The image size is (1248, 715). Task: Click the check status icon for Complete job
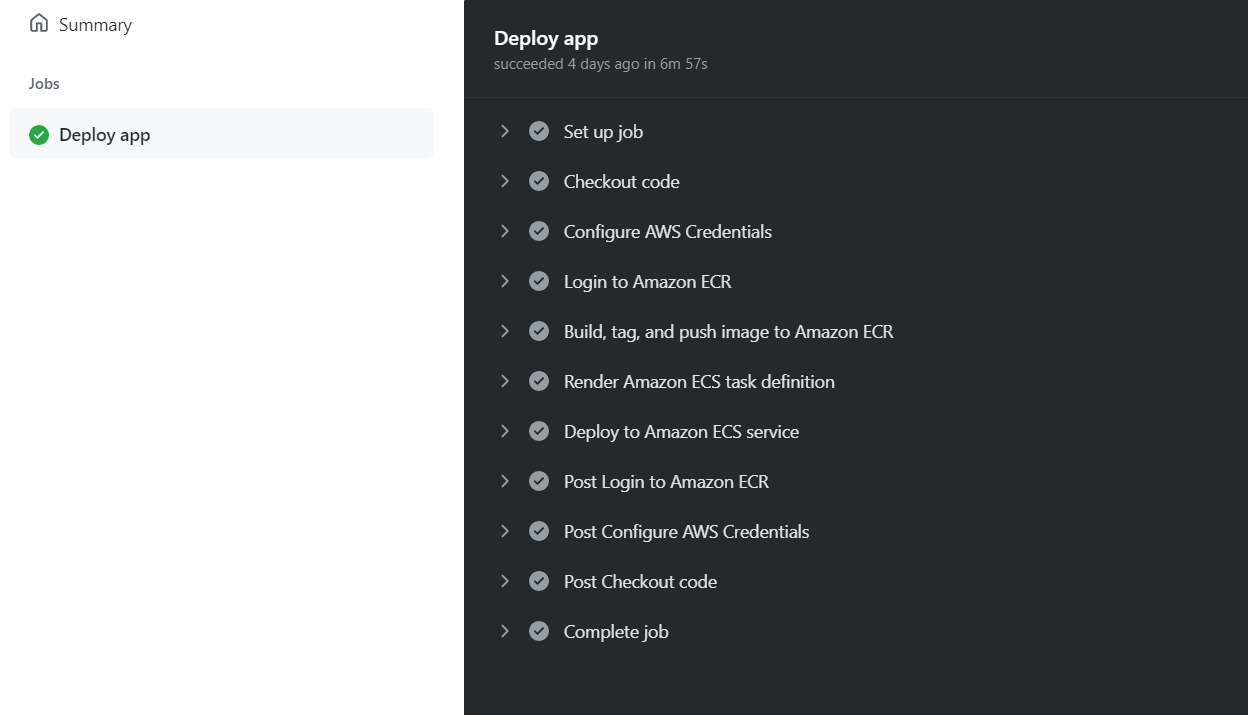[539, 631]
